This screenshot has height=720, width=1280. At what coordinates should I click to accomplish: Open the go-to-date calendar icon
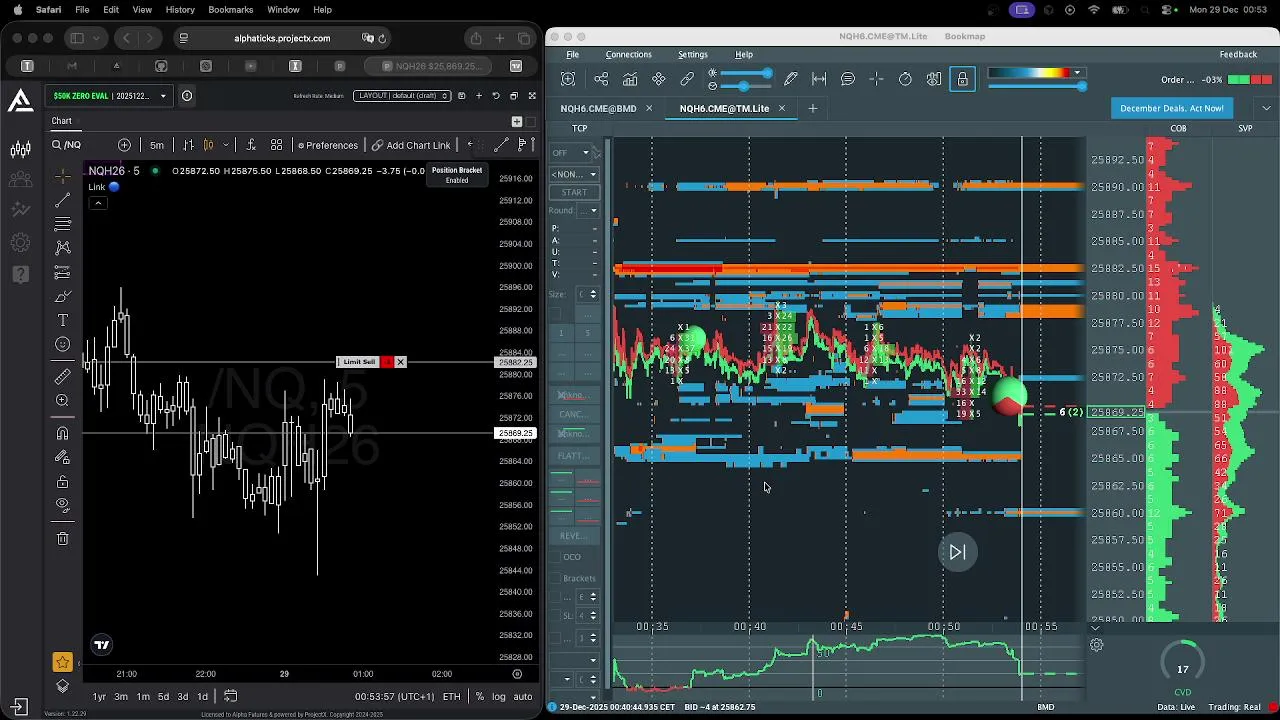pyautogui.click(x=230, y=696)
